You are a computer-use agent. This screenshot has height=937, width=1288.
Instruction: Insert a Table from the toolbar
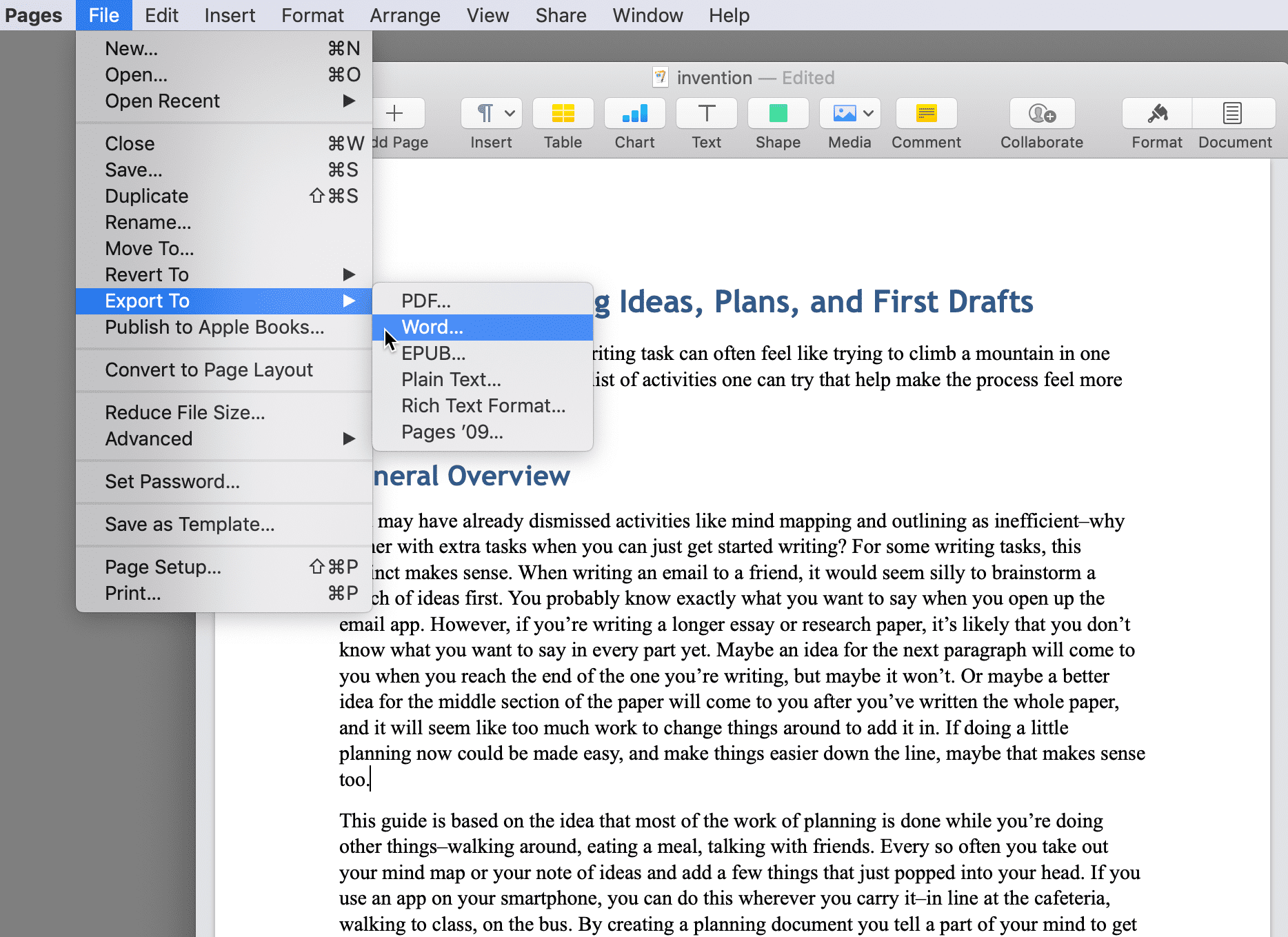563,113
